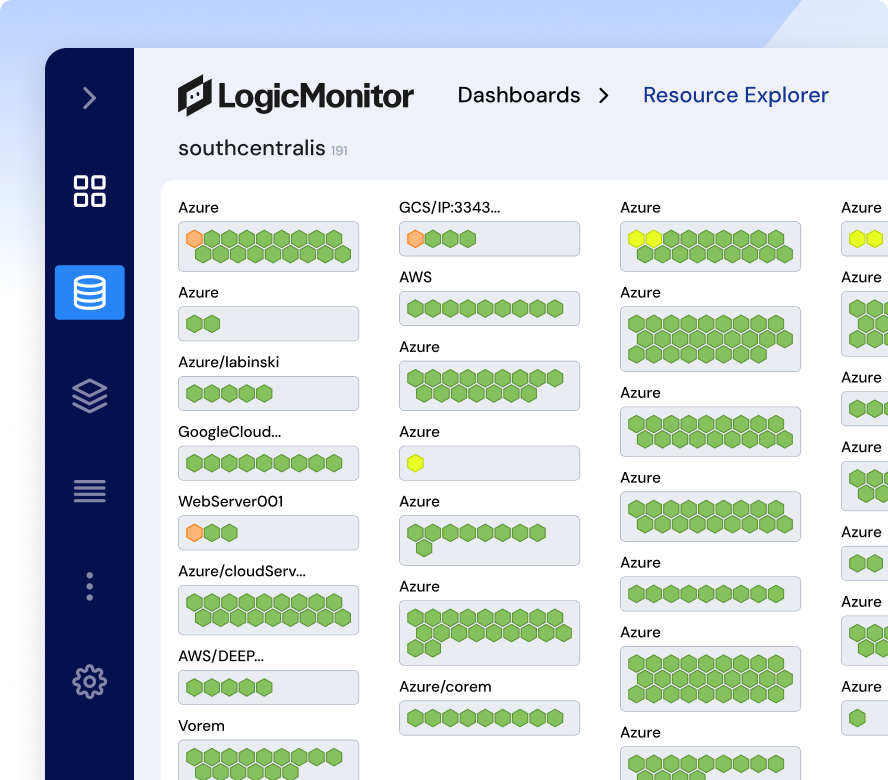
Task: Select the highlighted Resources database icon
Action: [x=89, y=292]
